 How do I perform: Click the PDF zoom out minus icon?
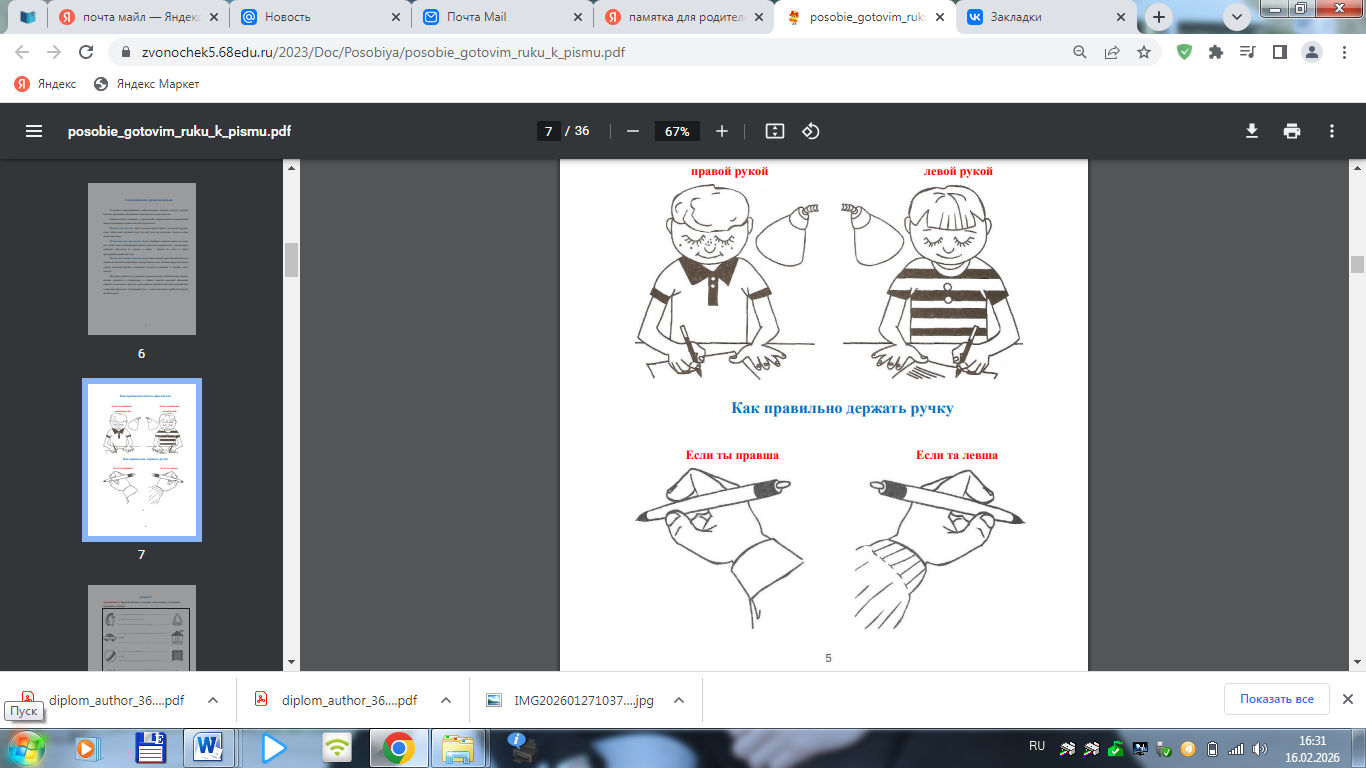[632, 131]
